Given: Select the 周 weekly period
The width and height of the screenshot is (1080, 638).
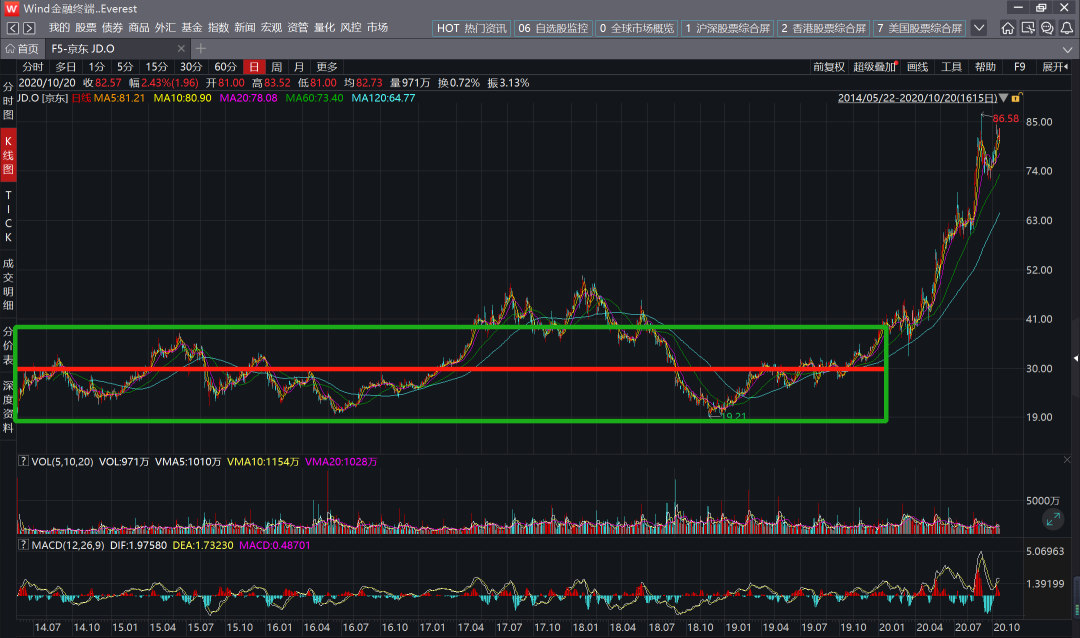Looking at the screenshot, I should click(276, 67).
